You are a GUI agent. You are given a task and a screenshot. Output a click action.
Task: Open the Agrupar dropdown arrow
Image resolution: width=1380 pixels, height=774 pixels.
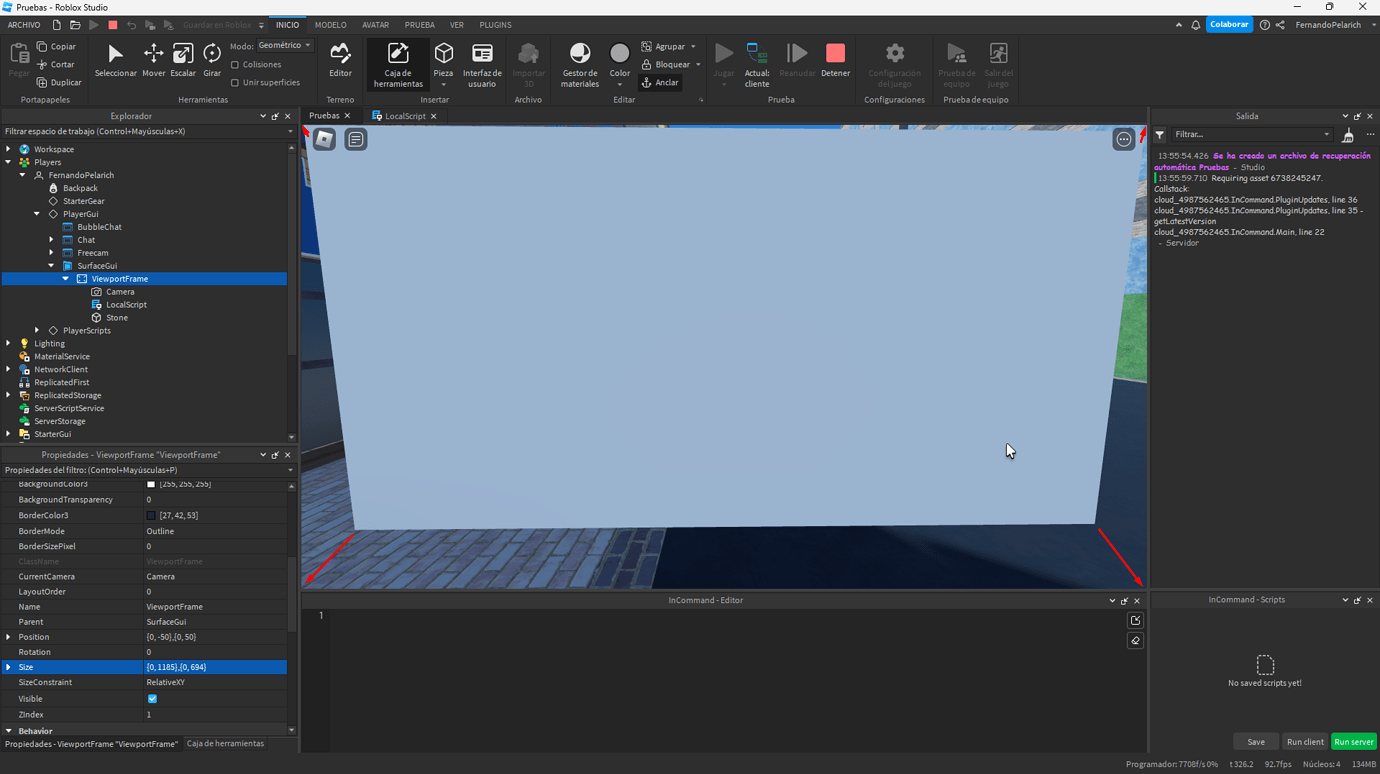tap(693, 47)
